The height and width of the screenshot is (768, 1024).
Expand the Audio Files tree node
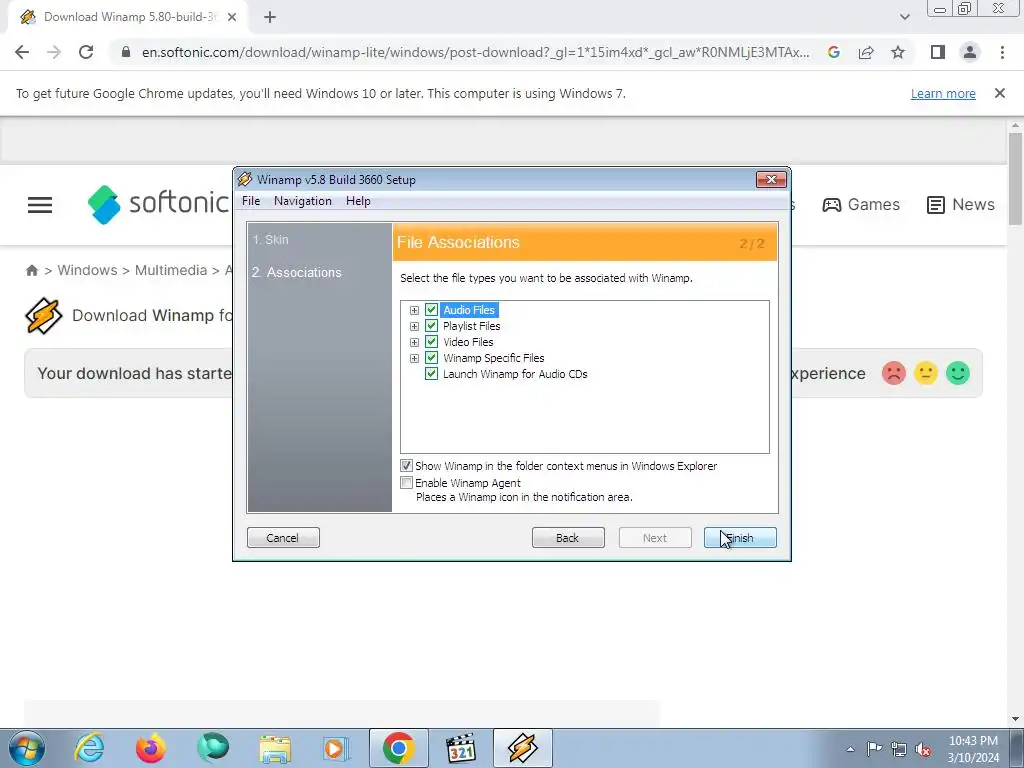click(x=414, y=310)
